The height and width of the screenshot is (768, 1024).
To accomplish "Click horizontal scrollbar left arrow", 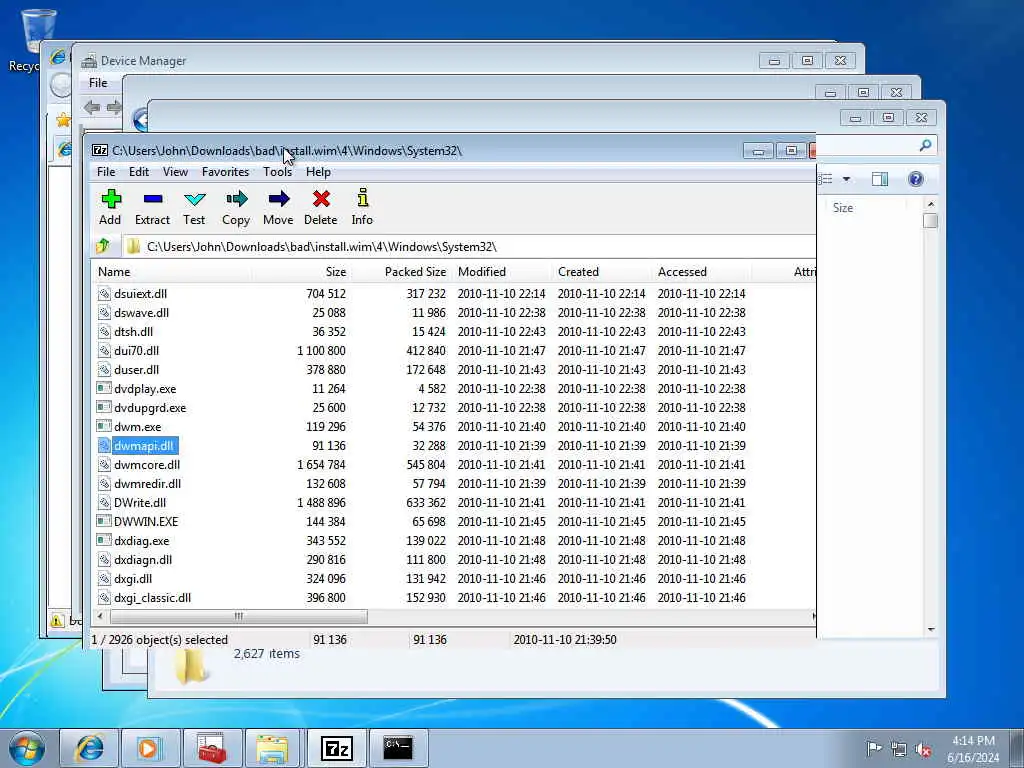I will tap(100, 616).
